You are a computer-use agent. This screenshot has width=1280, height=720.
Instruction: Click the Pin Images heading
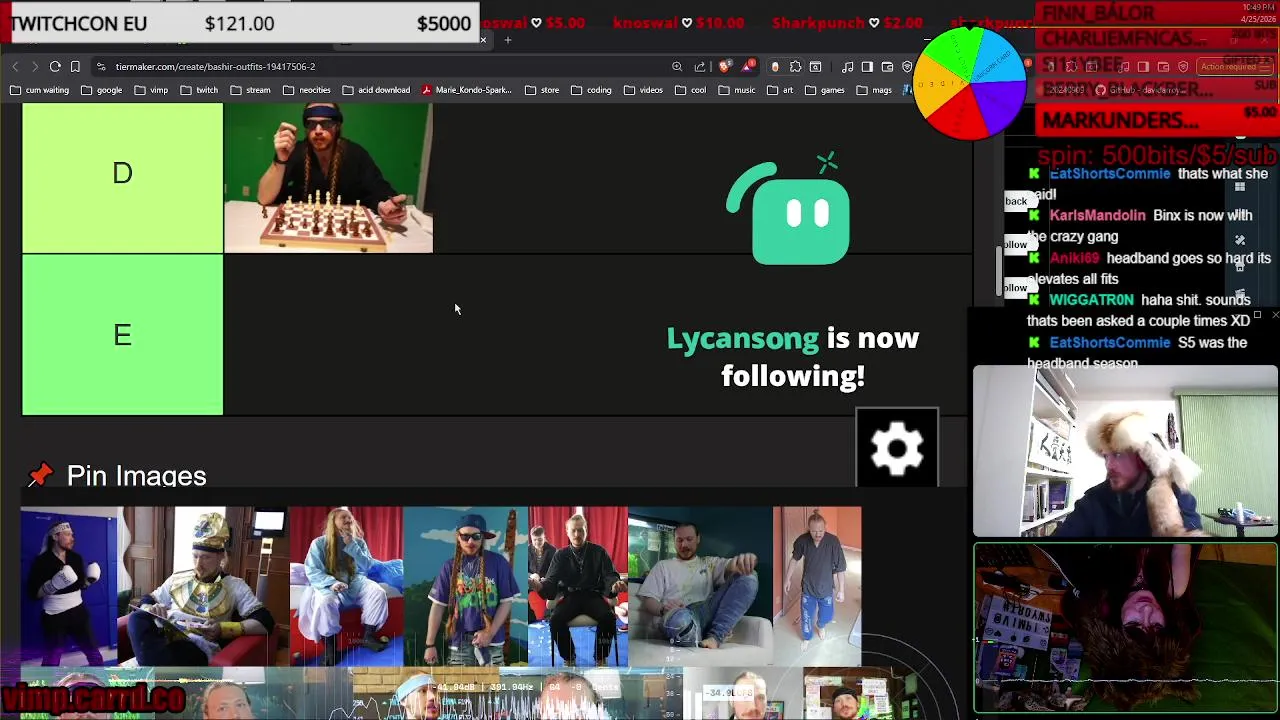click(136, 476)
